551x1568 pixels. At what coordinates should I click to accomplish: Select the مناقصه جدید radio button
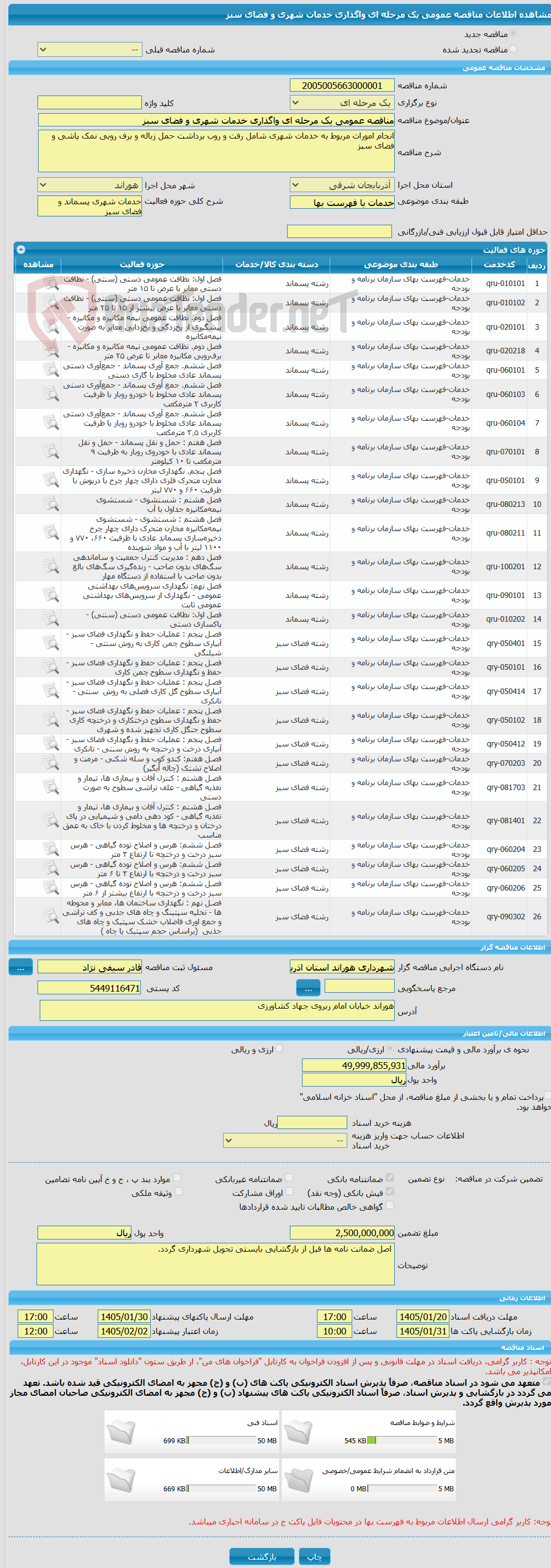(513, 34)
